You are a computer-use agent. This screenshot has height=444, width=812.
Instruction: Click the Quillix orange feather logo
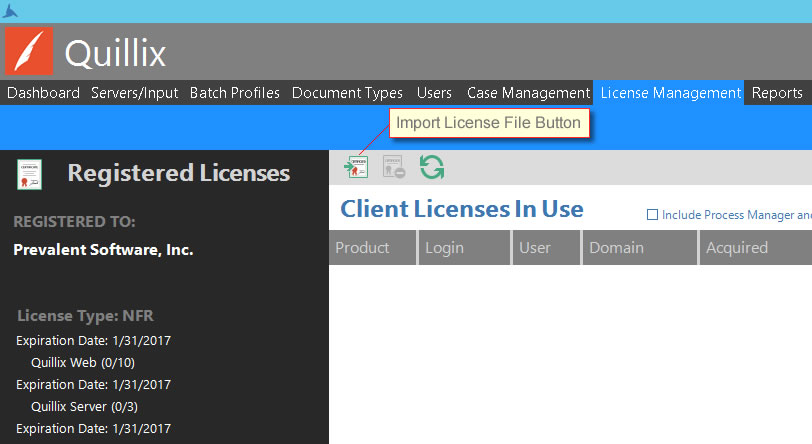[29, 51]
